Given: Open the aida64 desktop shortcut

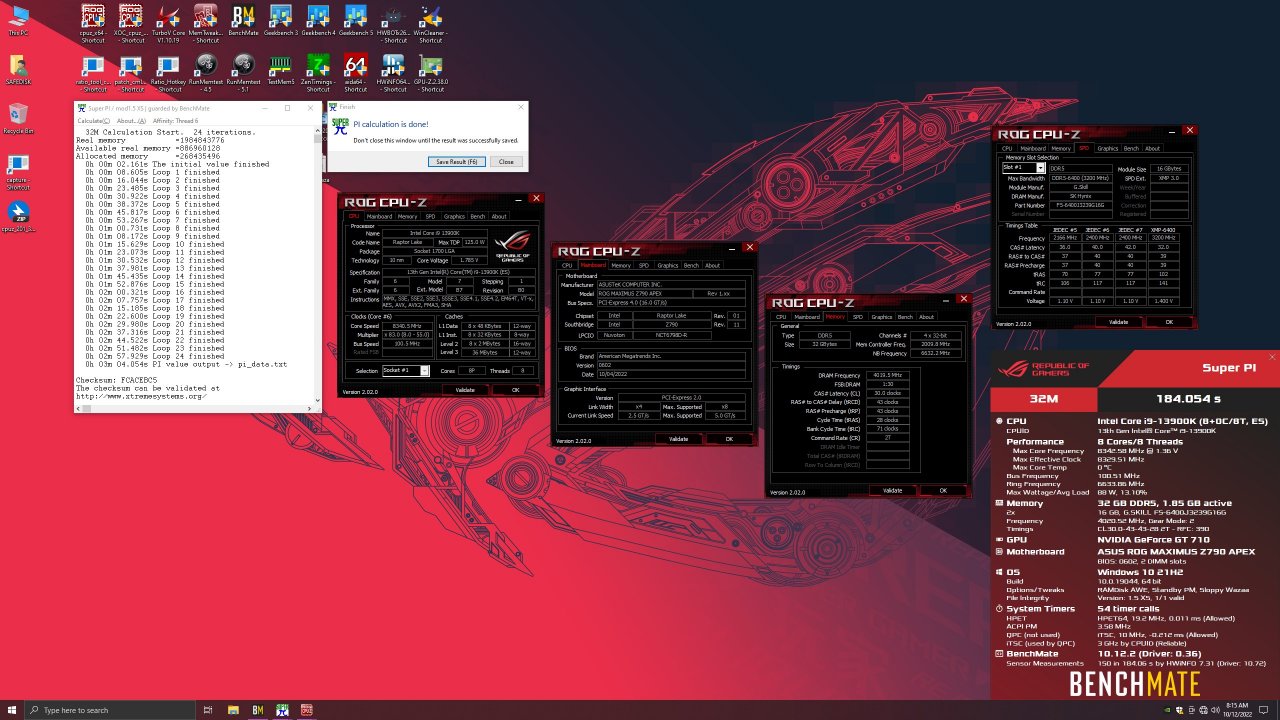Looking at the screenshot, I should coord(356,73).
